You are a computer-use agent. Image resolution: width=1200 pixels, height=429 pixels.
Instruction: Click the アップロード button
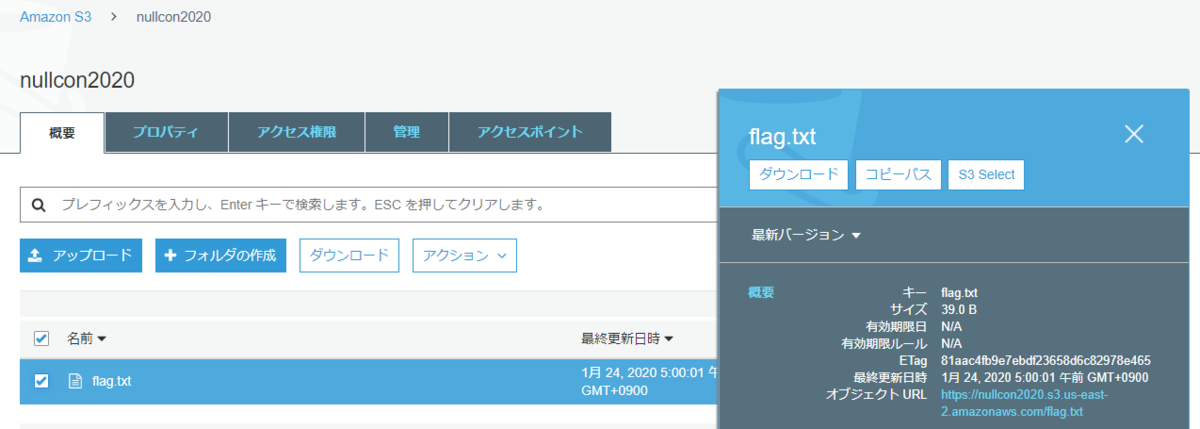[81, 255]
